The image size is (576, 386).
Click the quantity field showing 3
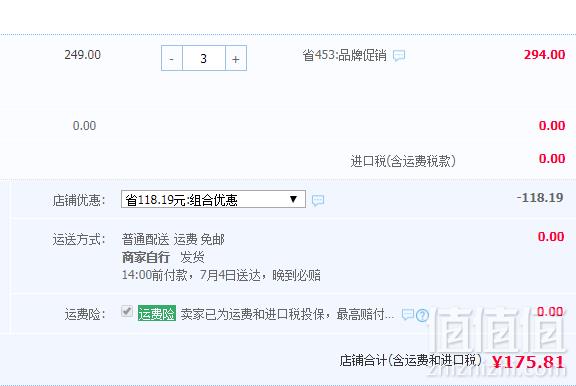pos(204,58)
